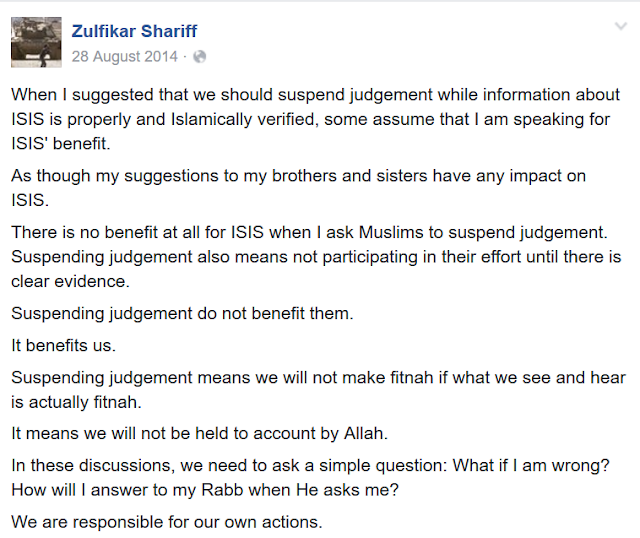Click 'How will I answer to my Rabb'
The height and width of the screenshot is (538, 640).
(x=205, y=490)
